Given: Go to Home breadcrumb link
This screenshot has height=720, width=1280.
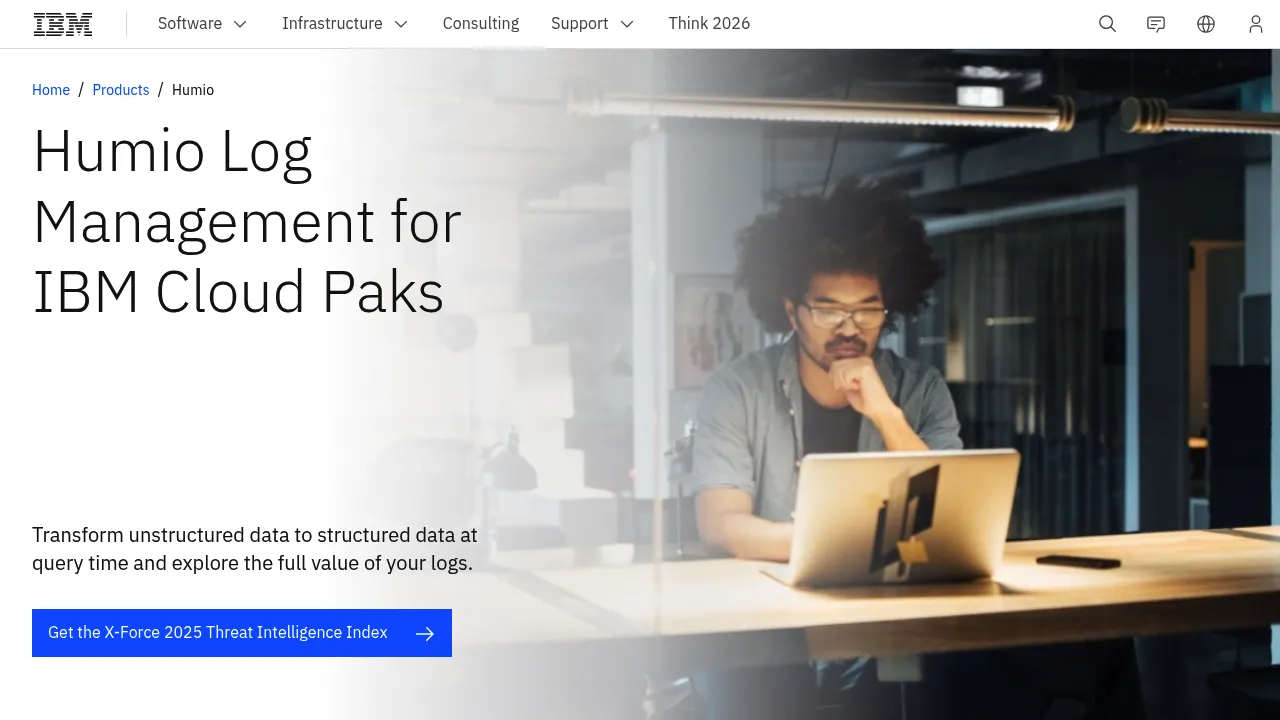Looking at the screenshot, I should pos(51,90).
